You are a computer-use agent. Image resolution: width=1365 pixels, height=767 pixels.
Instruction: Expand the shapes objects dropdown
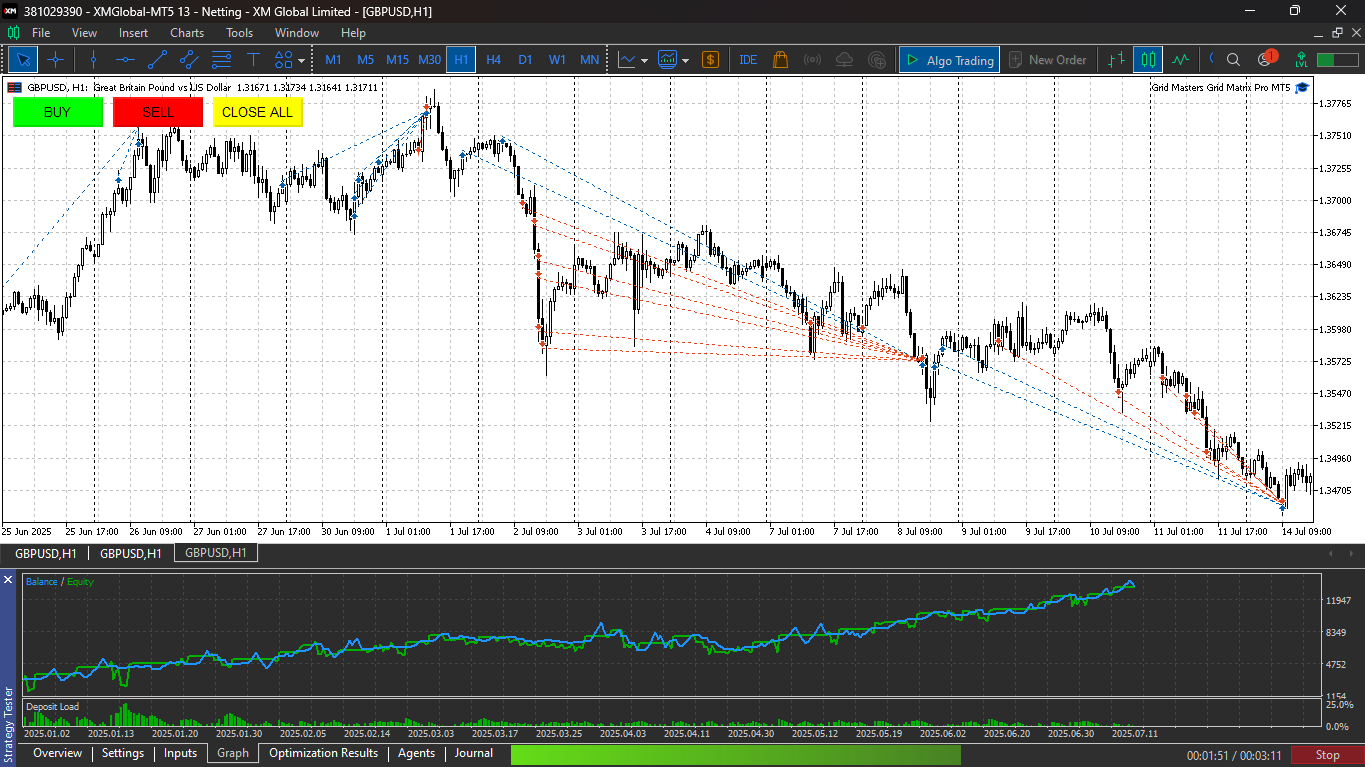coord(302,60)
